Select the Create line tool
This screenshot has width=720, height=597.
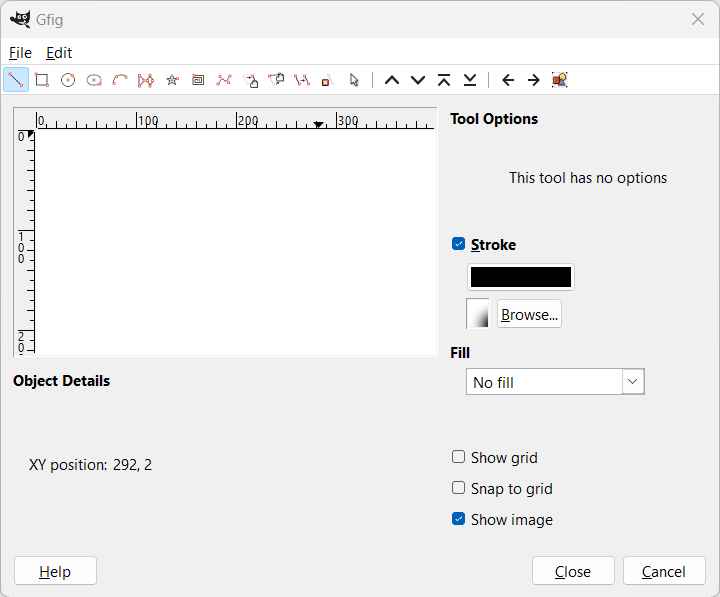click(x=16, y=80)
